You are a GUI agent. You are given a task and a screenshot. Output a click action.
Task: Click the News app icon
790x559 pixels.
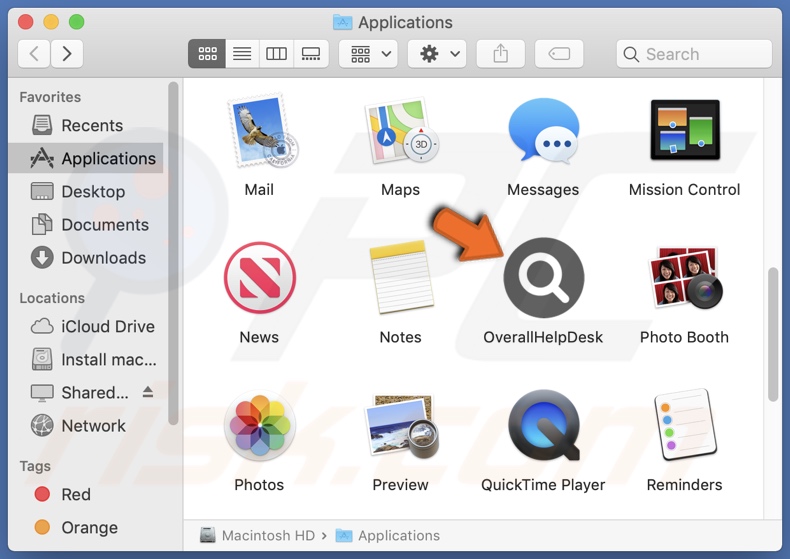point(260,278)
